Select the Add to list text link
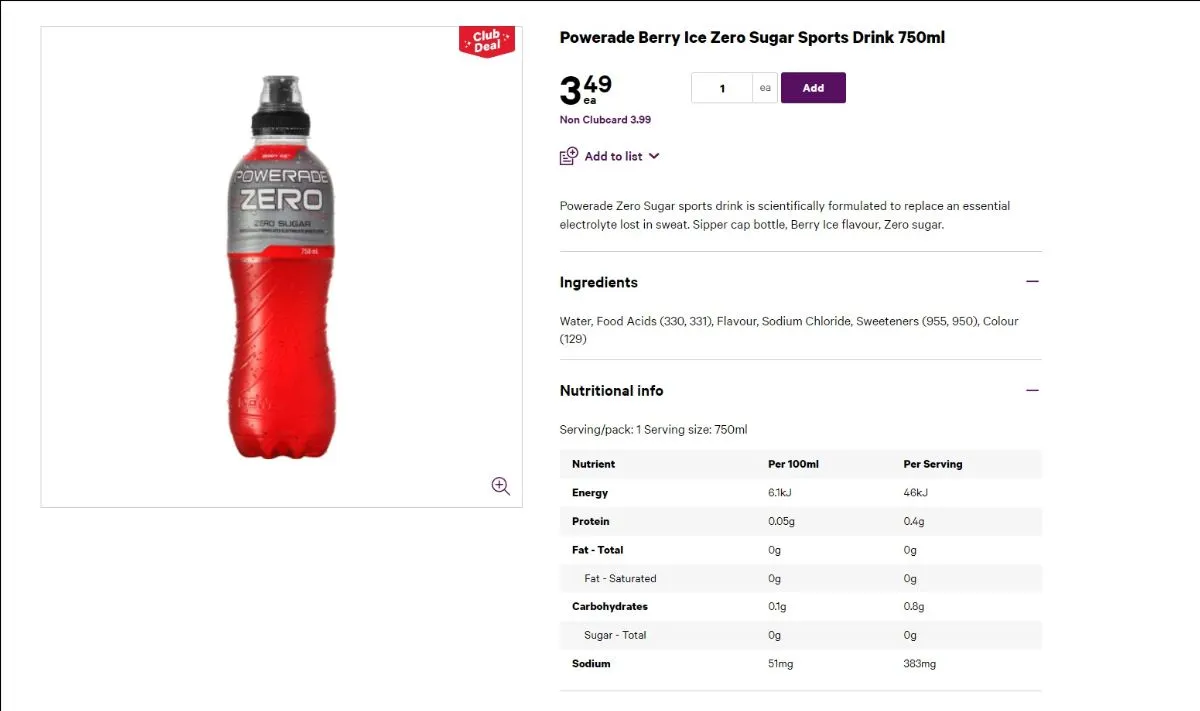1200x711 pixels. click(x=614, y=156)
